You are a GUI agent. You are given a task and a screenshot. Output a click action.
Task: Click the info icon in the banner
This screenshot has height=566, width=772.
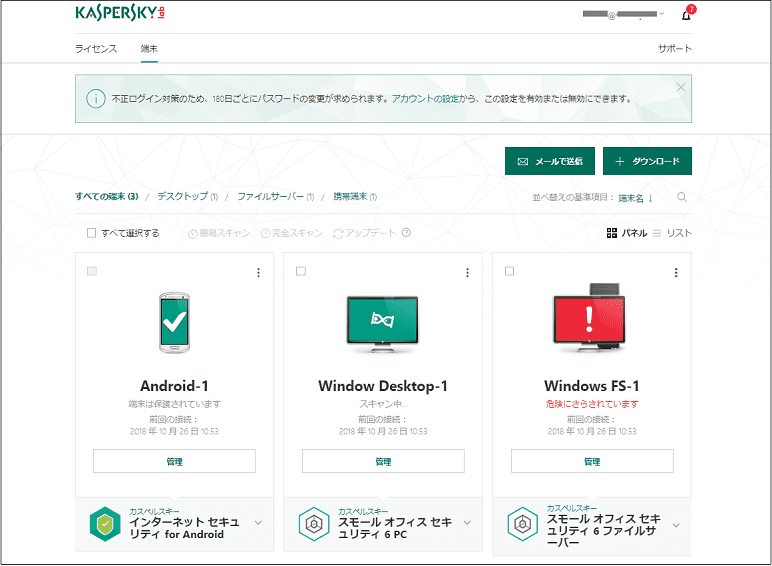click(96, 99)
